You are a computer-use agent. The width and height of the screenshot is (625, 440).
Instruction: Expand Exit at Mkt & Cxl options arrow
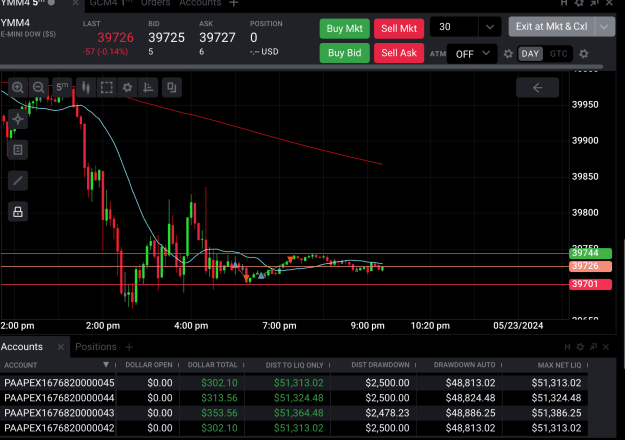pos(604,27)
